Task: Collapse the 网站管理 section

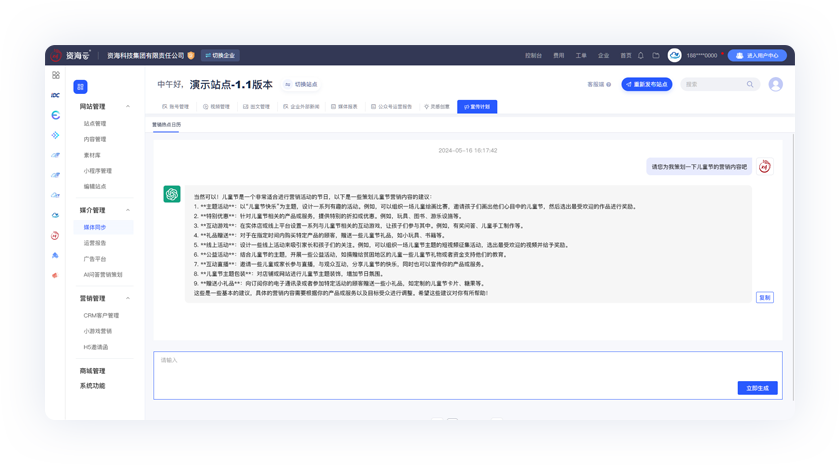Action: 128,106
